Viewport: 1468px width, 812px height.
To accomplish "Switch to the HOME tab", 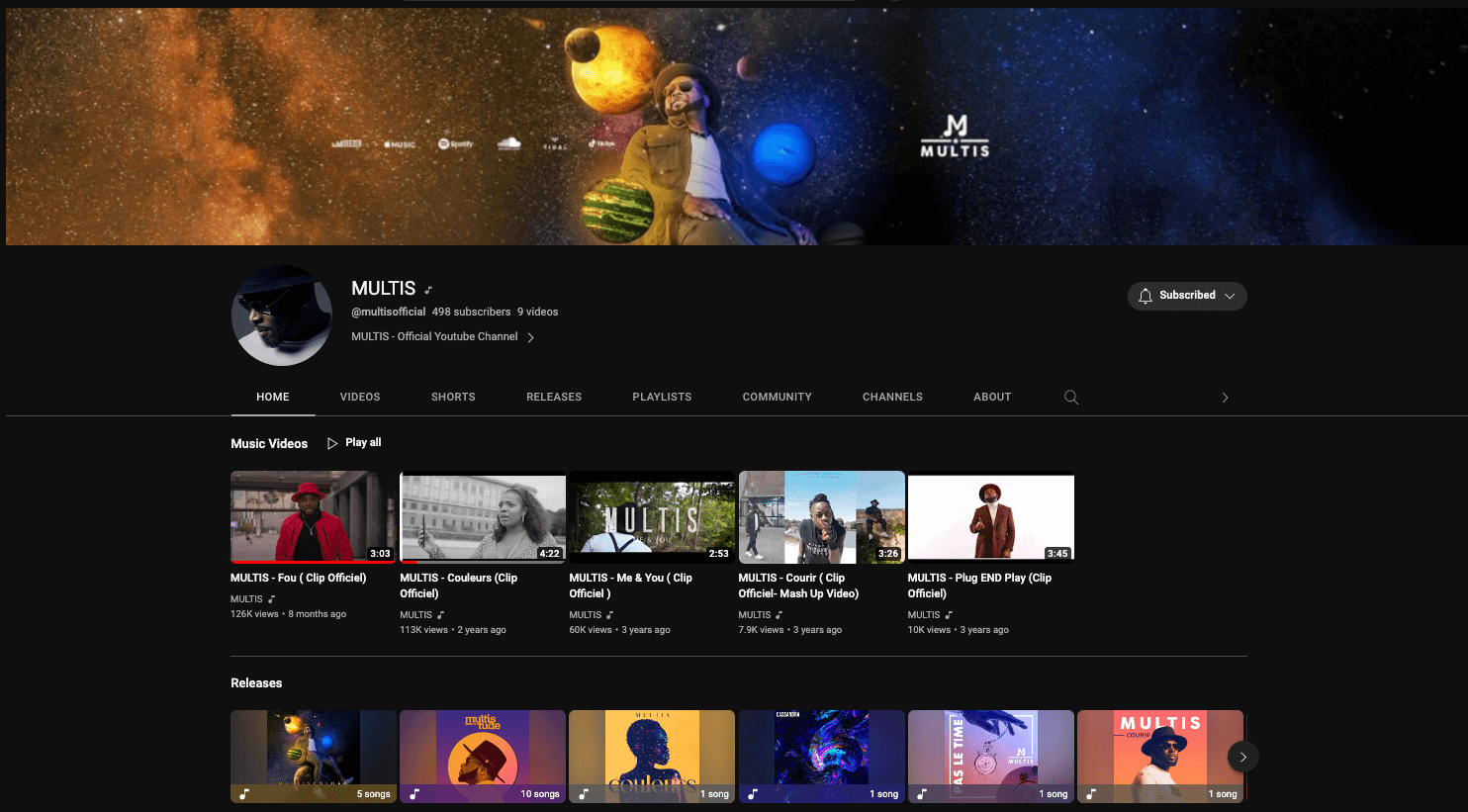I will (273, 397).
